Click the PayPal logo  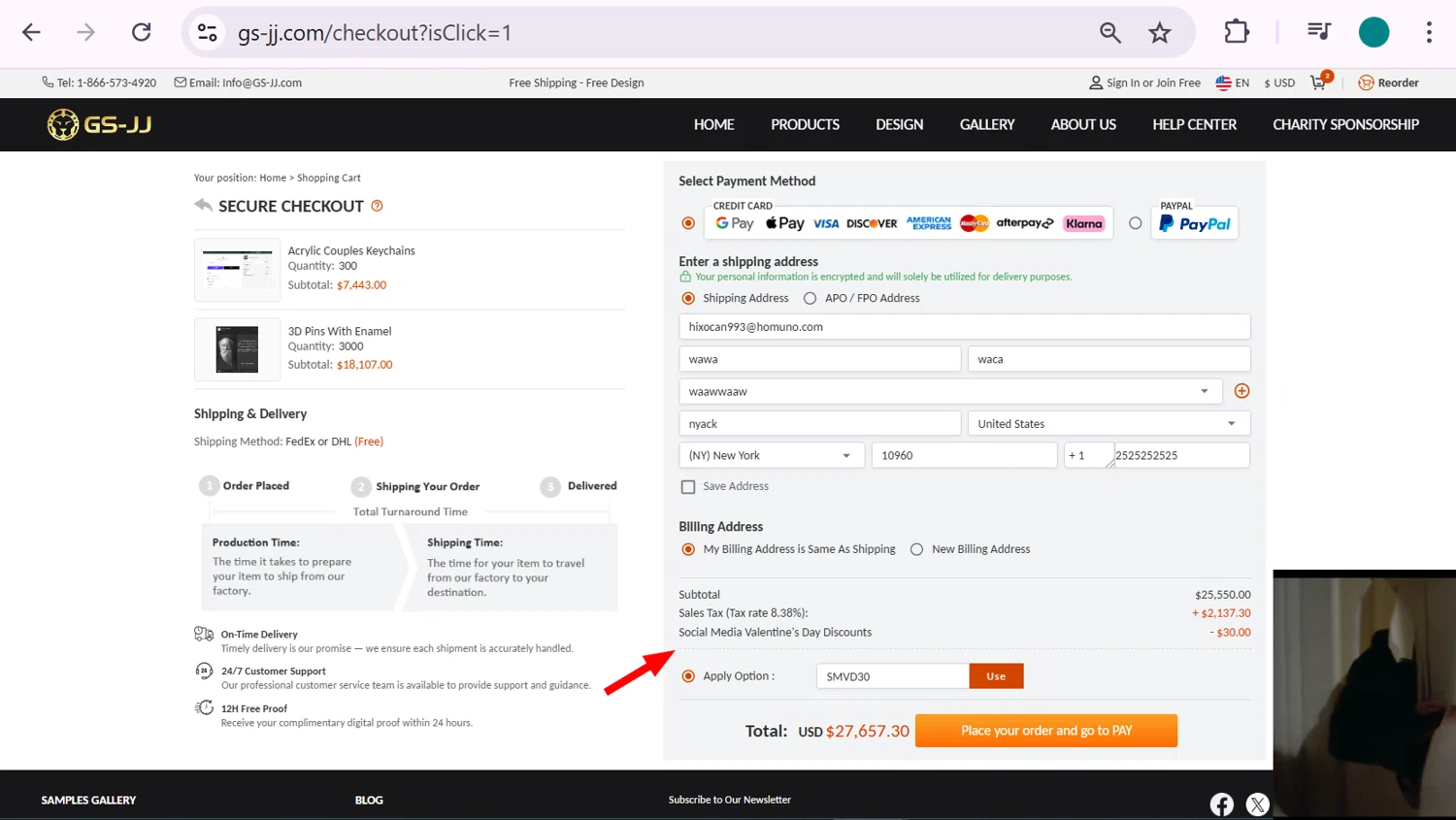click(1195, 223)
